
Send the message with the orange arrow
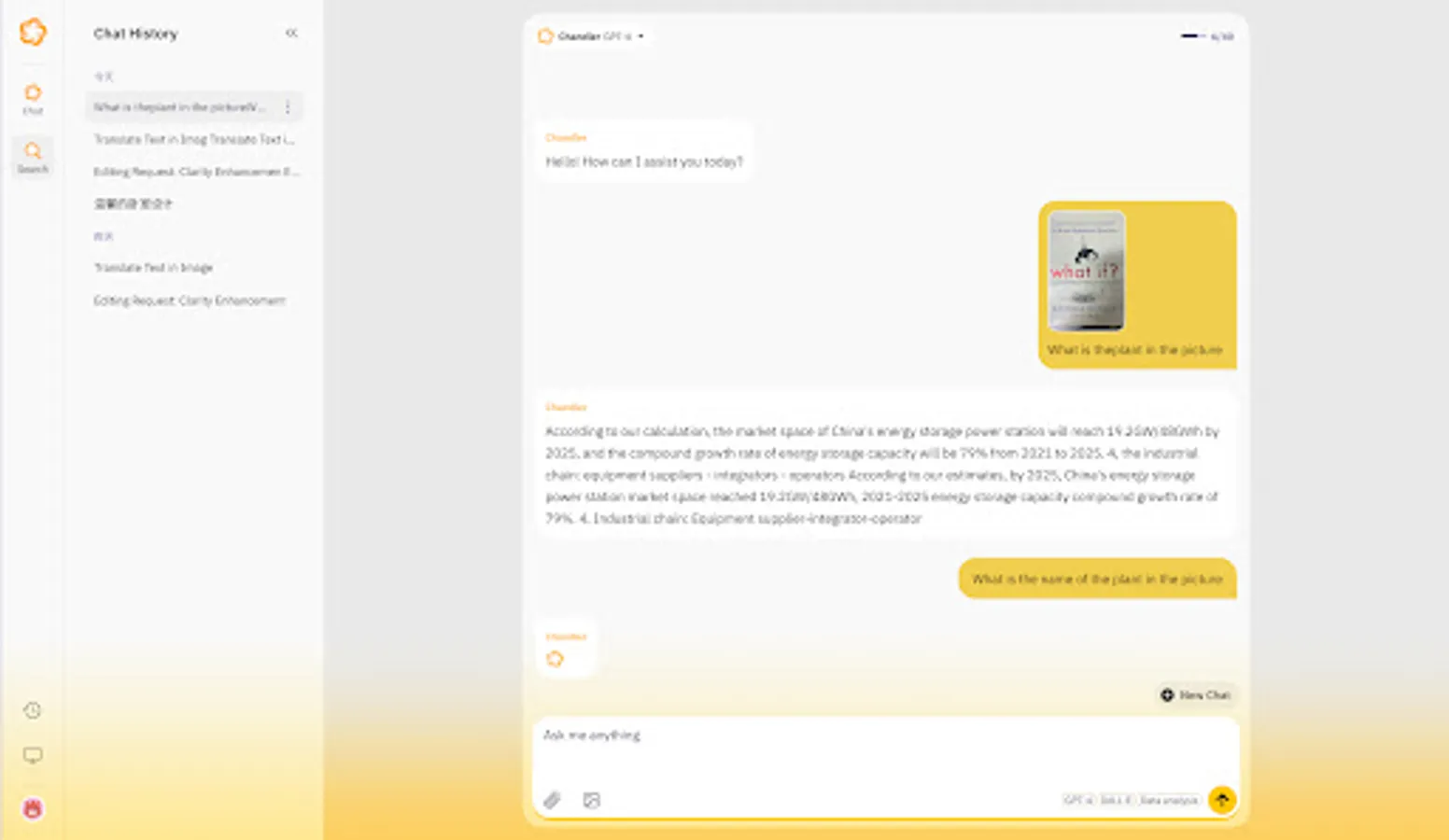1222,800
